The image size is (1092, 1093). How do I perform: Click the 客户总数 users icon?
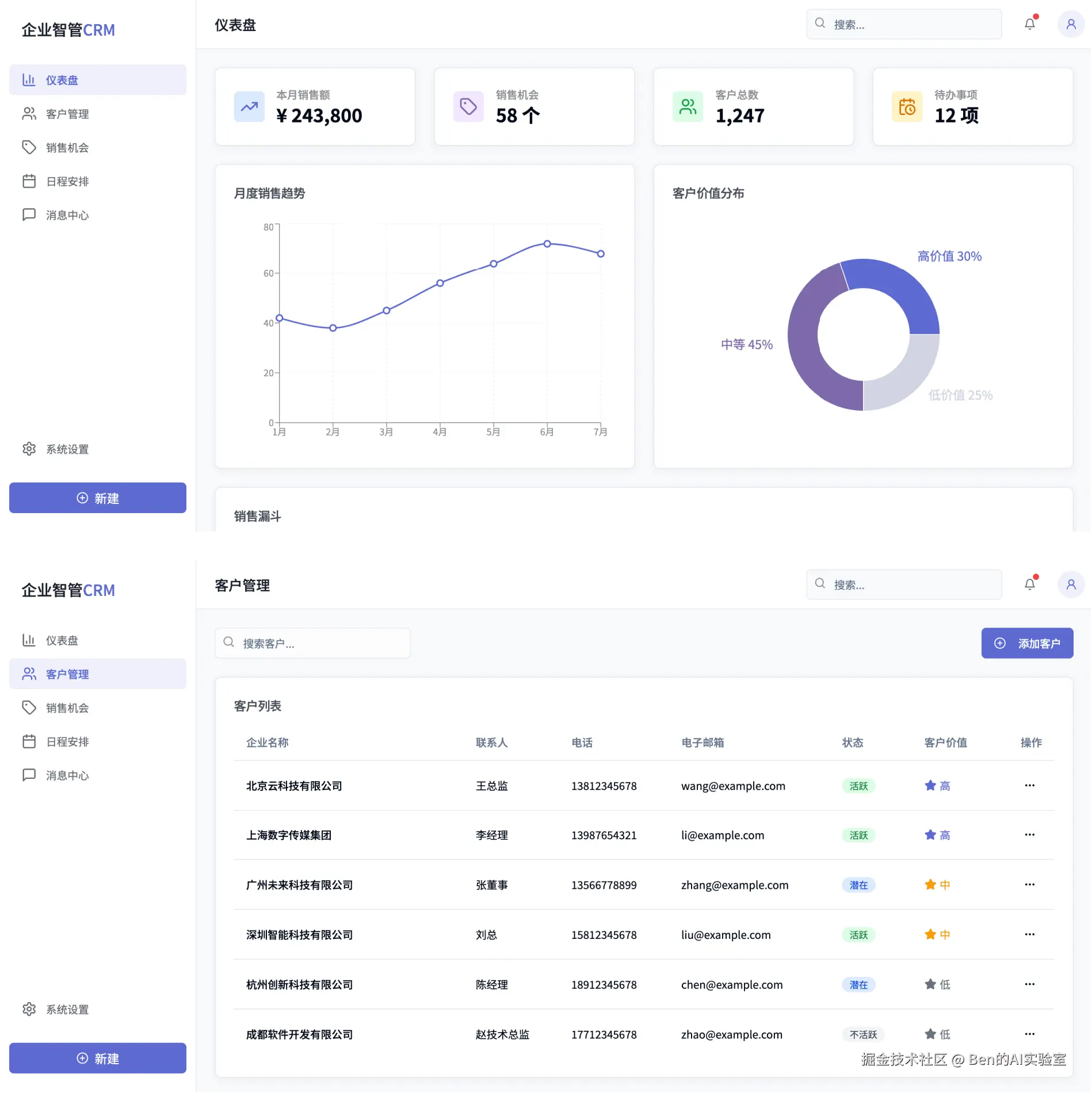688,106
